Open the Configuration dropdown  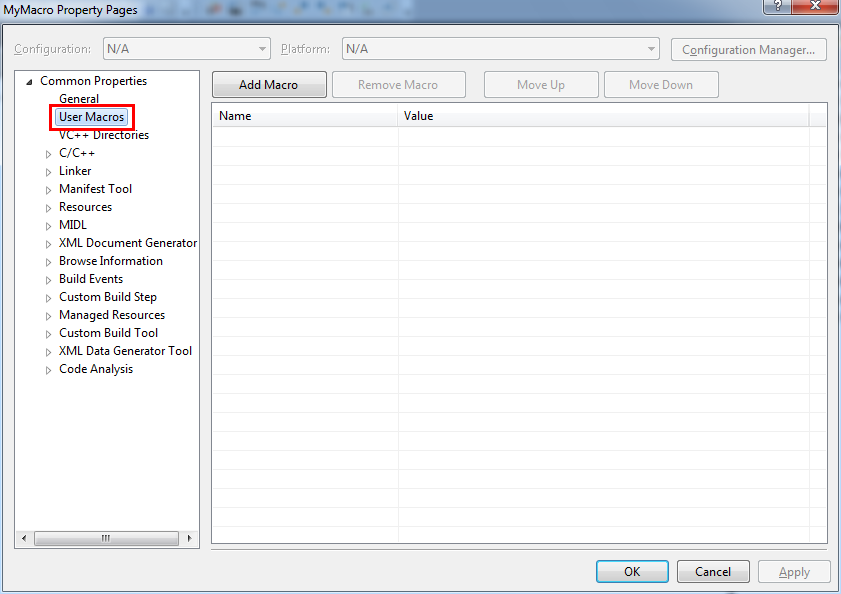tap(187, 49)
